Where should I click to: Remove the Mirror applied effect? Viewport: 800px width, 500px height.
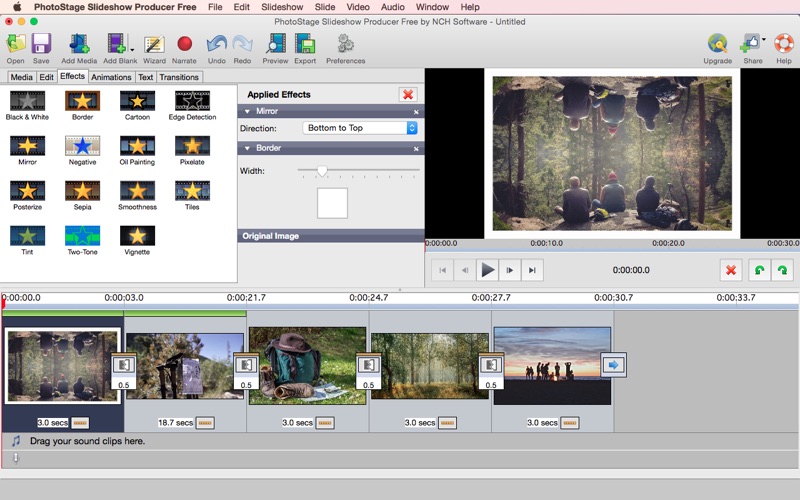pos(416,112)
